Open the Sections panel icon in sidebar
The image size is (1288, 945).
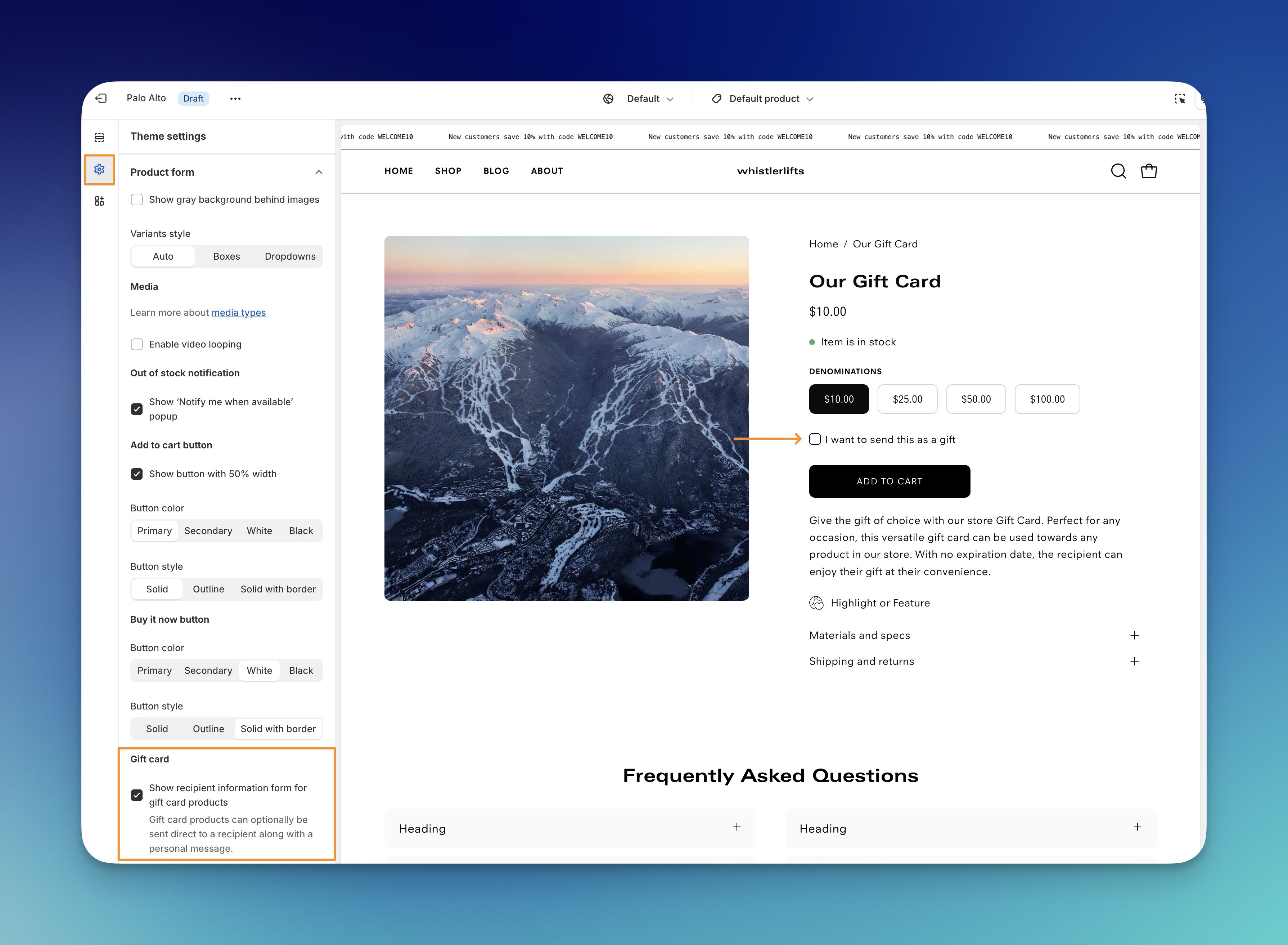point(99,137)
